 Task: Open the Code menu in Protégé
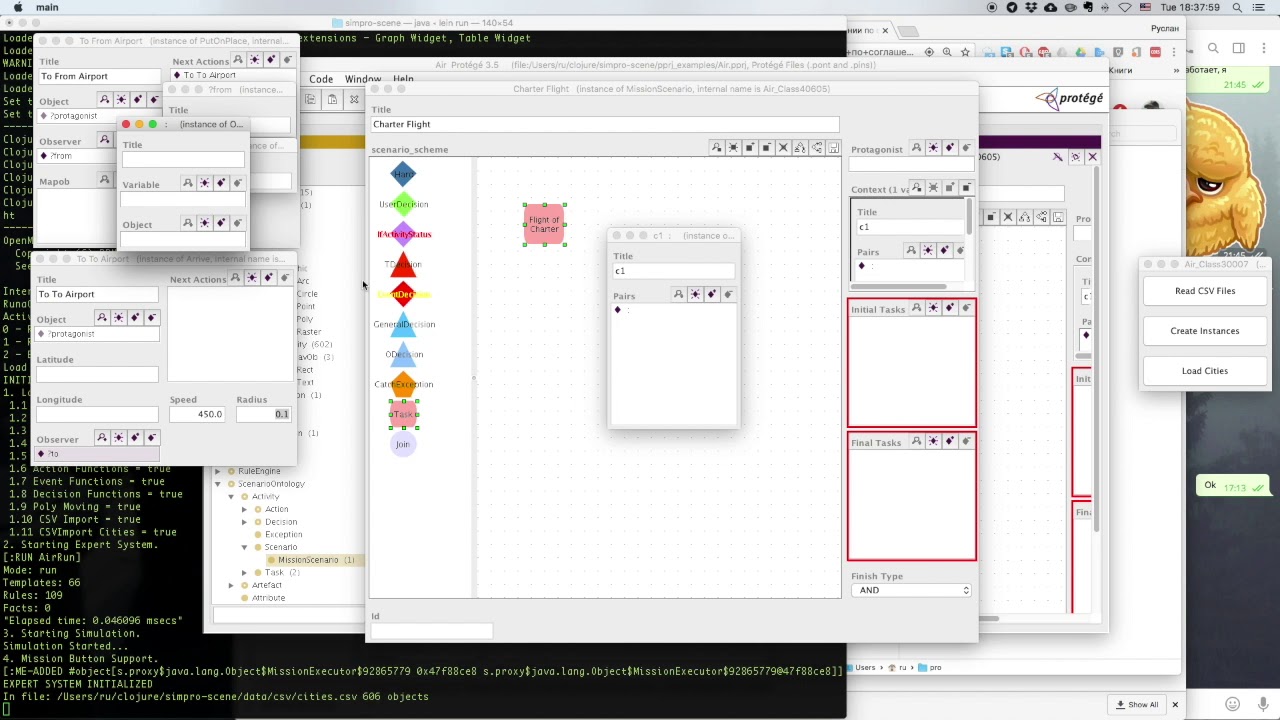(321, 79)
